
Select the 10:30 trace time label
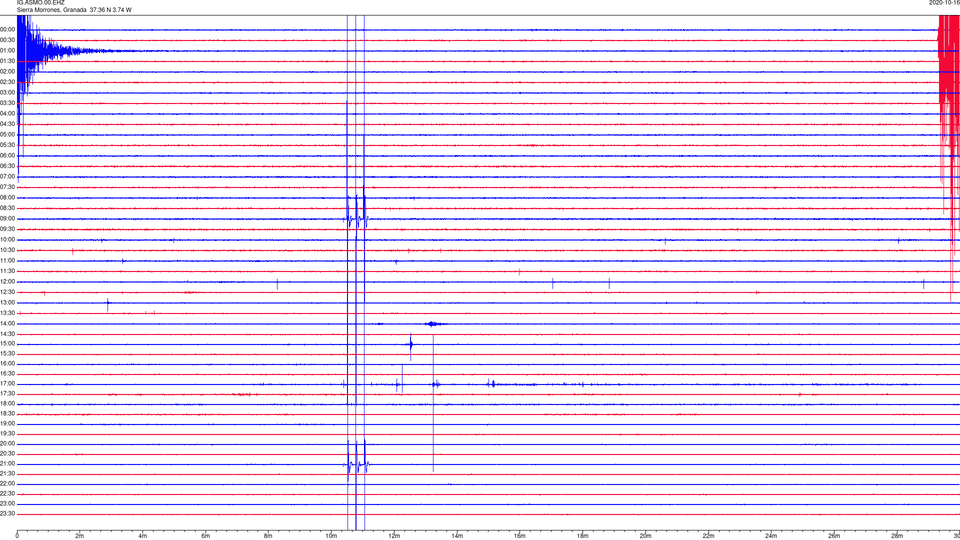point(8,250)
